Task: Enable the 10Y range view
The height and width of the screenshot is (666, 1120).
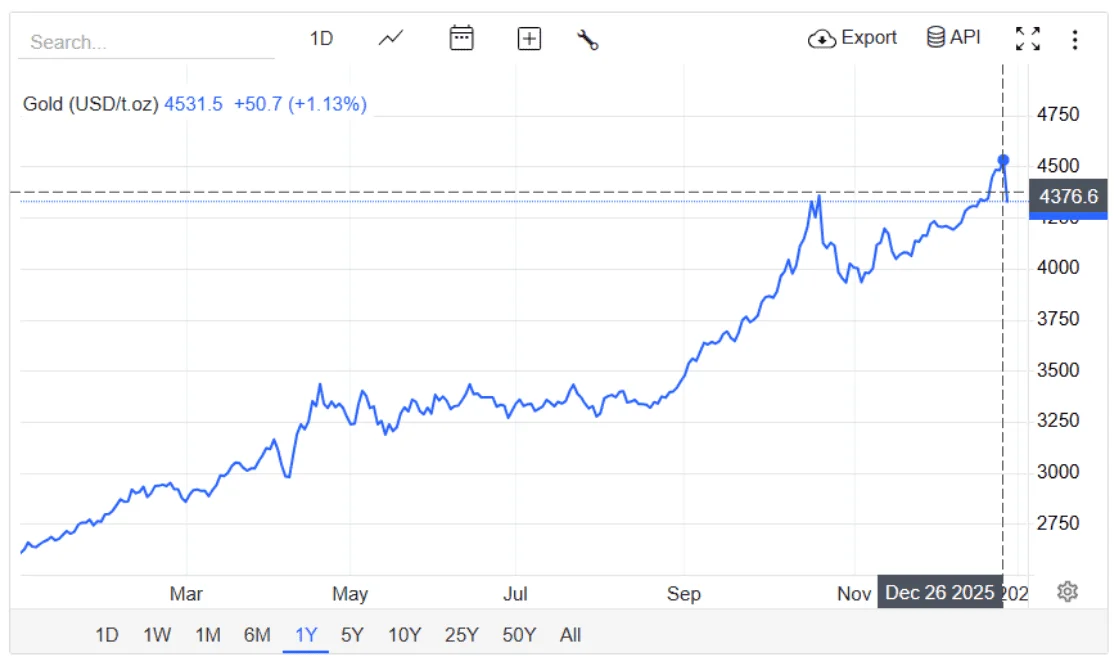Action: pyautogui.click(x=404, y=634)
